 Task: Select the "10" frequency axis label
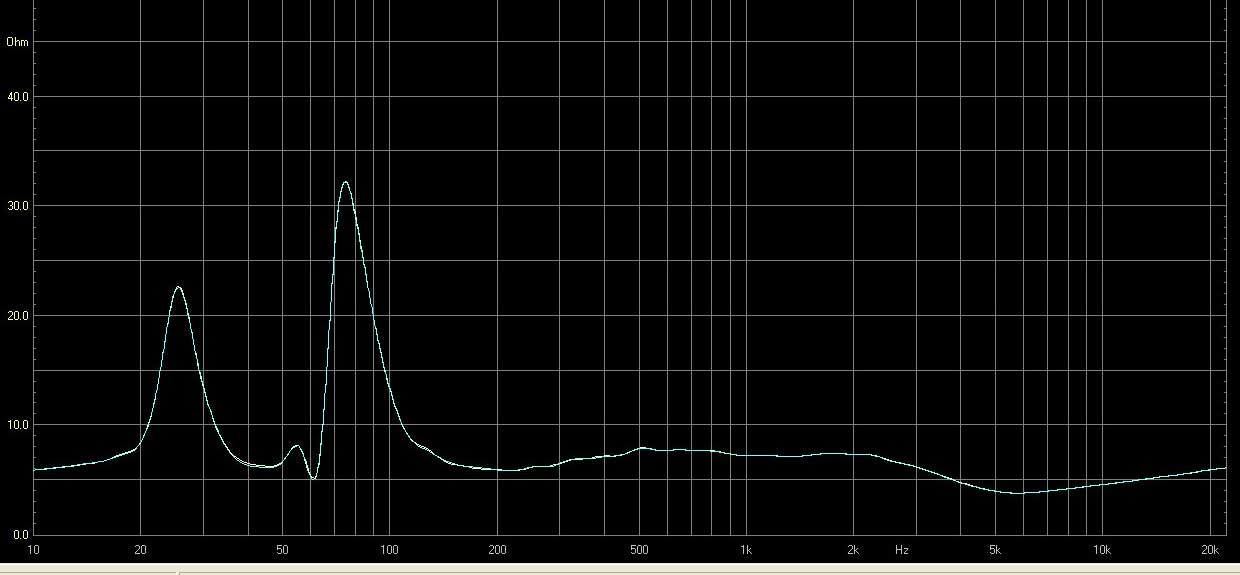tap(33, 550)
